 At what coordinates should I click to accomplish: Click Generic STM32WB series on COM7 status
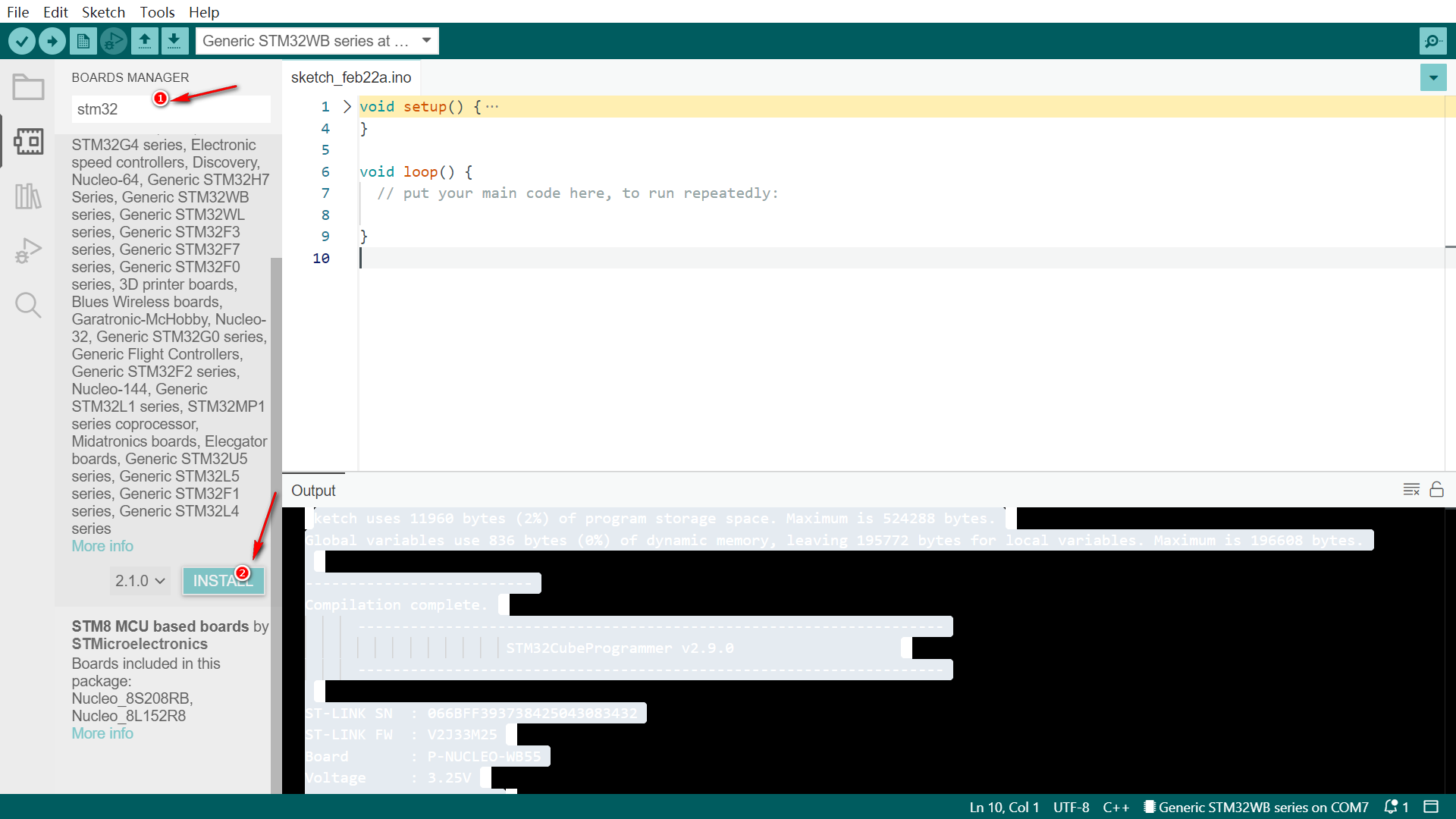point(1257,807)
